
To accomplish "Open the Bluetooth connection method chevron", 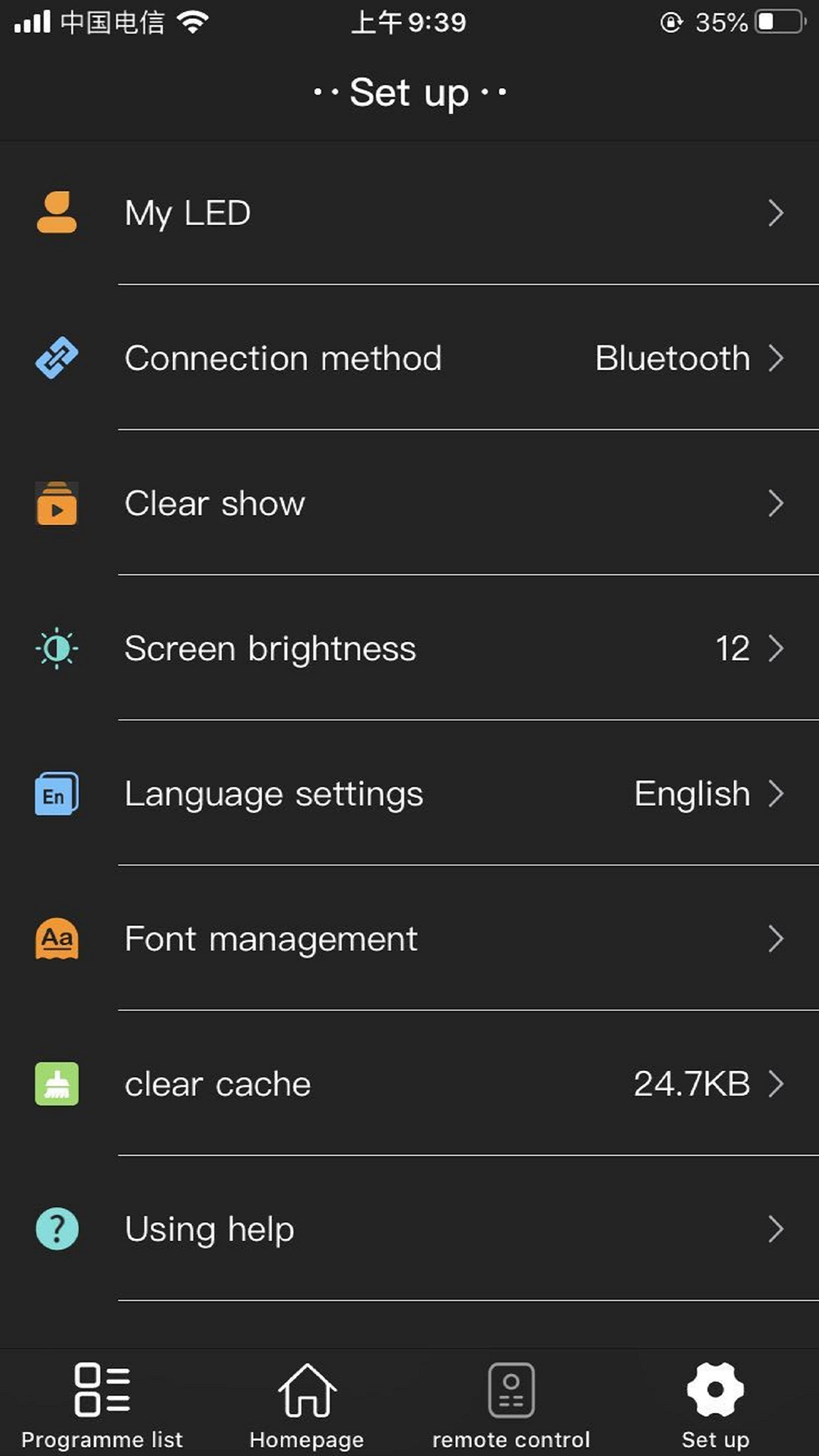I will [x=776, y=358].
